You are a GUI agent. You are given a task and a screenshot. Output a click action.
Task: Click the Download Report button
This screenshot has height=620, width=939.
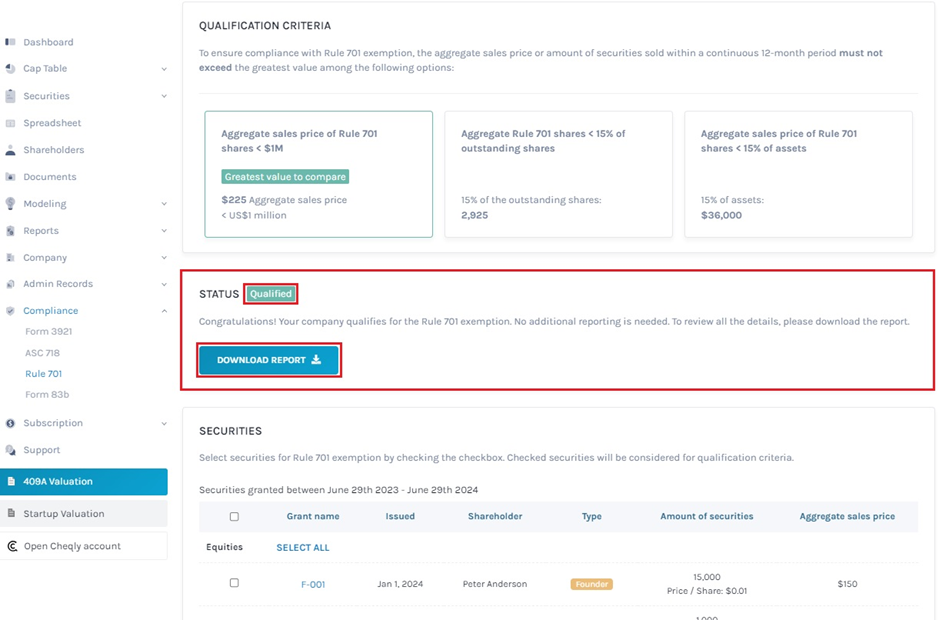[269, 360]
